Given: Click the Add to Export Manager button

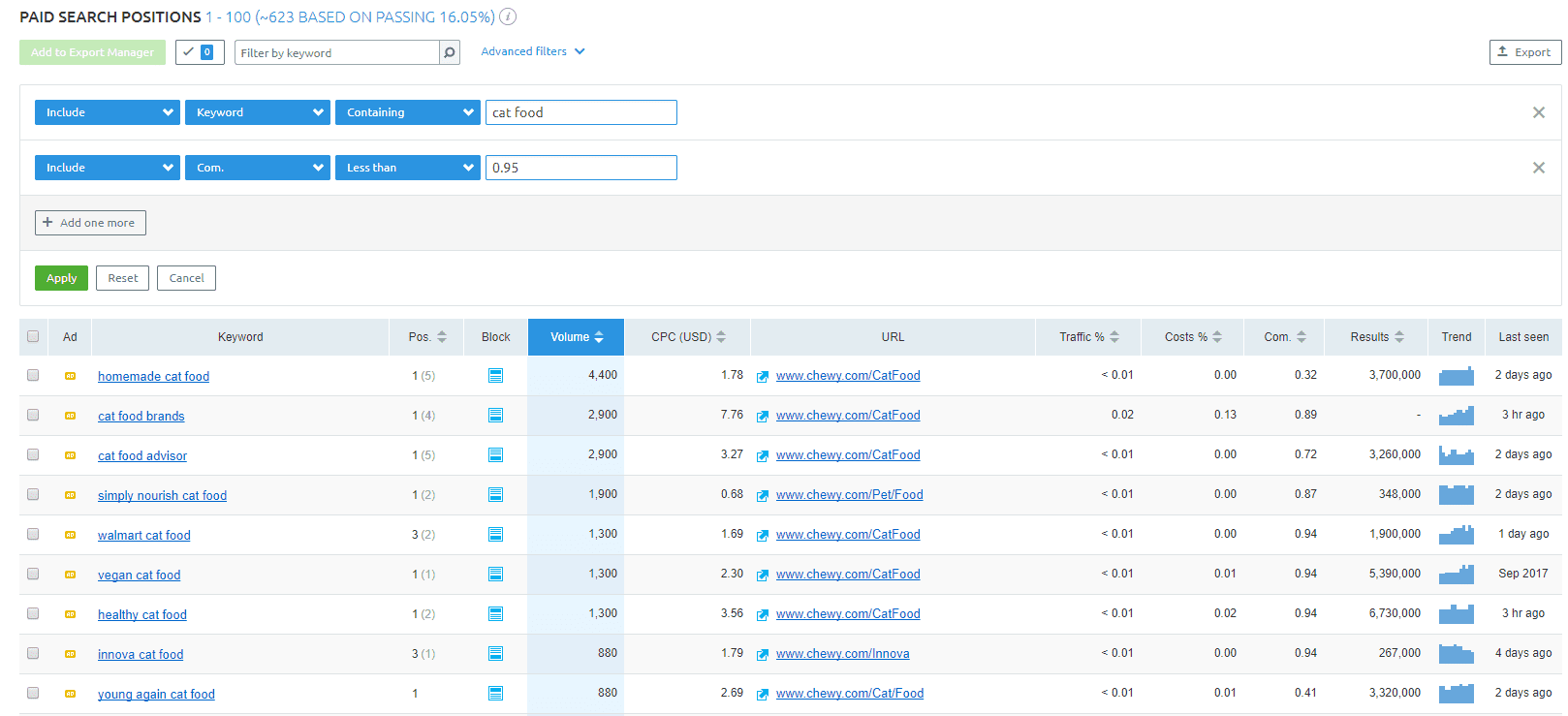Looking at the screenshot, I should [x=92, y=52].
